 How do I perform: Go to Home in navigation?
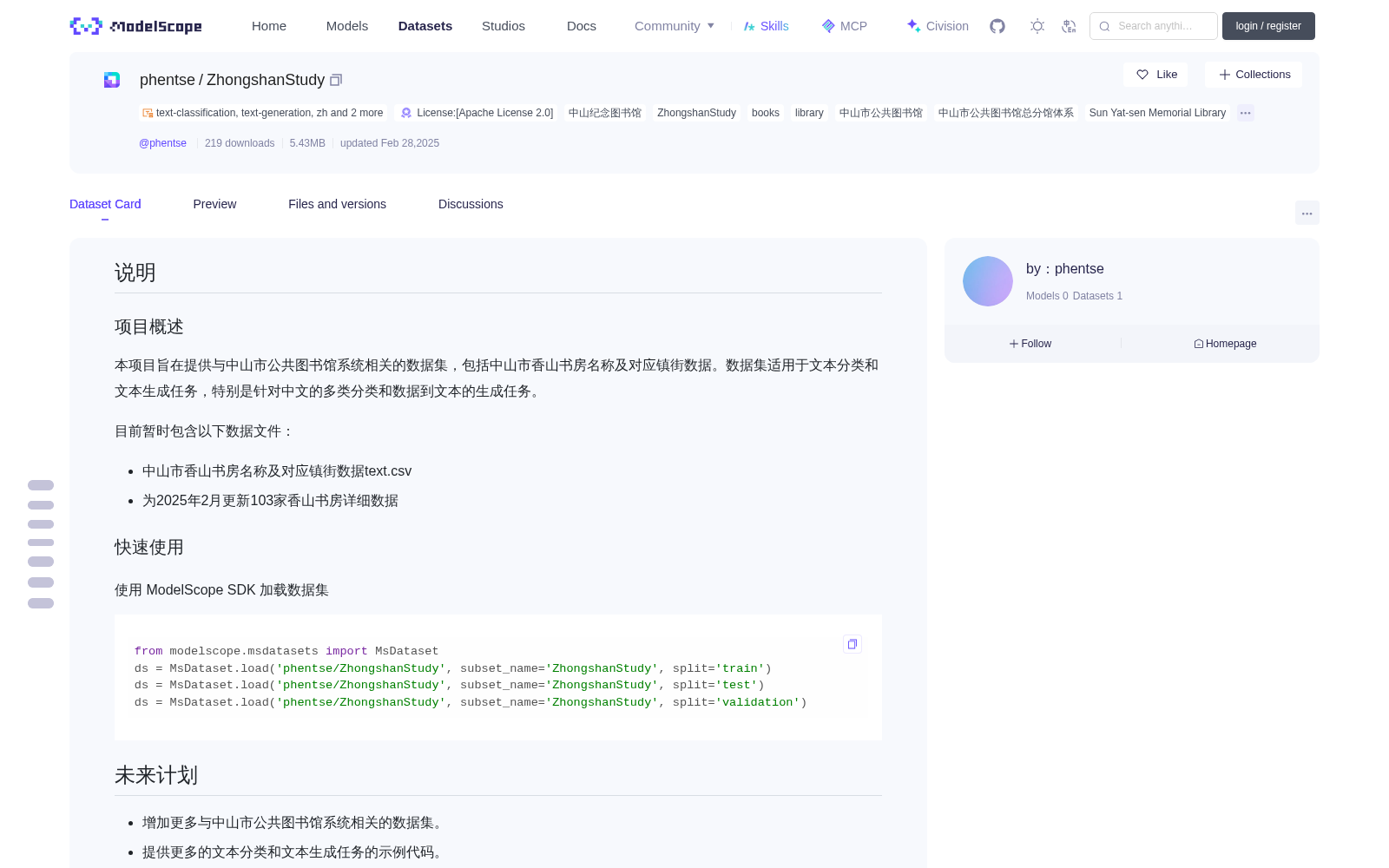(x=269, y=26)
